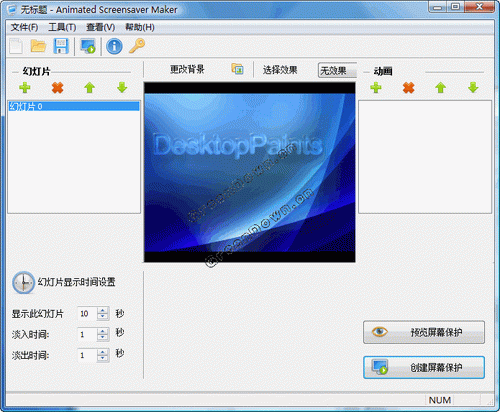Click the key registration icon
Viewport: 500px width, 412px height.
137,46
